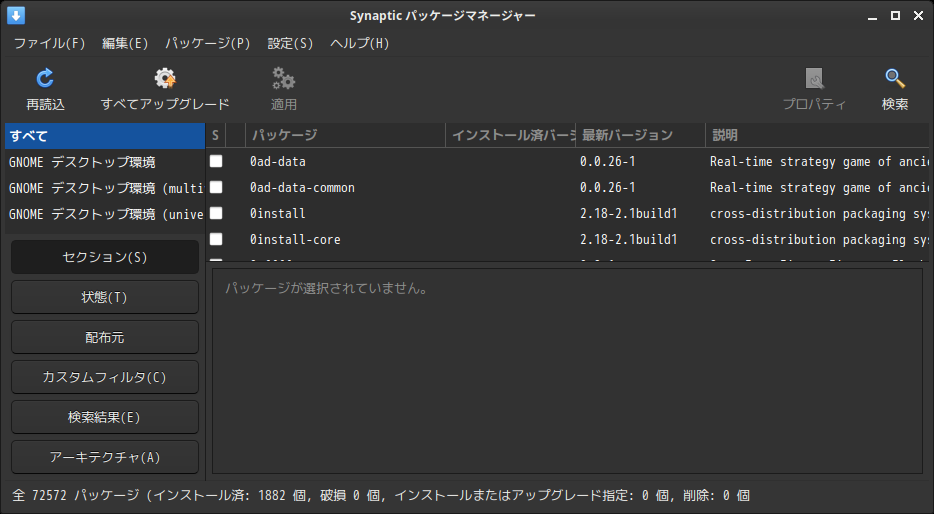Click version 2.18-2.1build1 of 0install-core
Image resolution: width=934 pixels, height=514 pixels.
point(628,239)
